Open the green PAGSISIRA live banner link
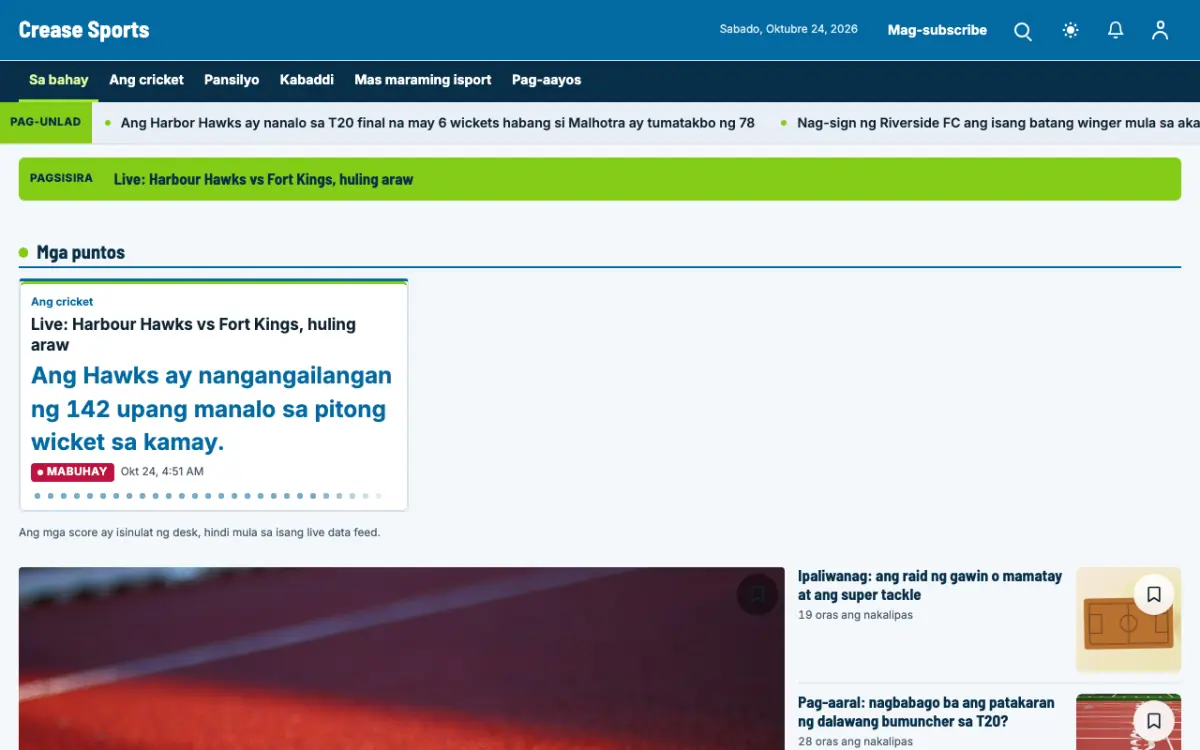The image size is (1200, 750). (x=600, y=179)
